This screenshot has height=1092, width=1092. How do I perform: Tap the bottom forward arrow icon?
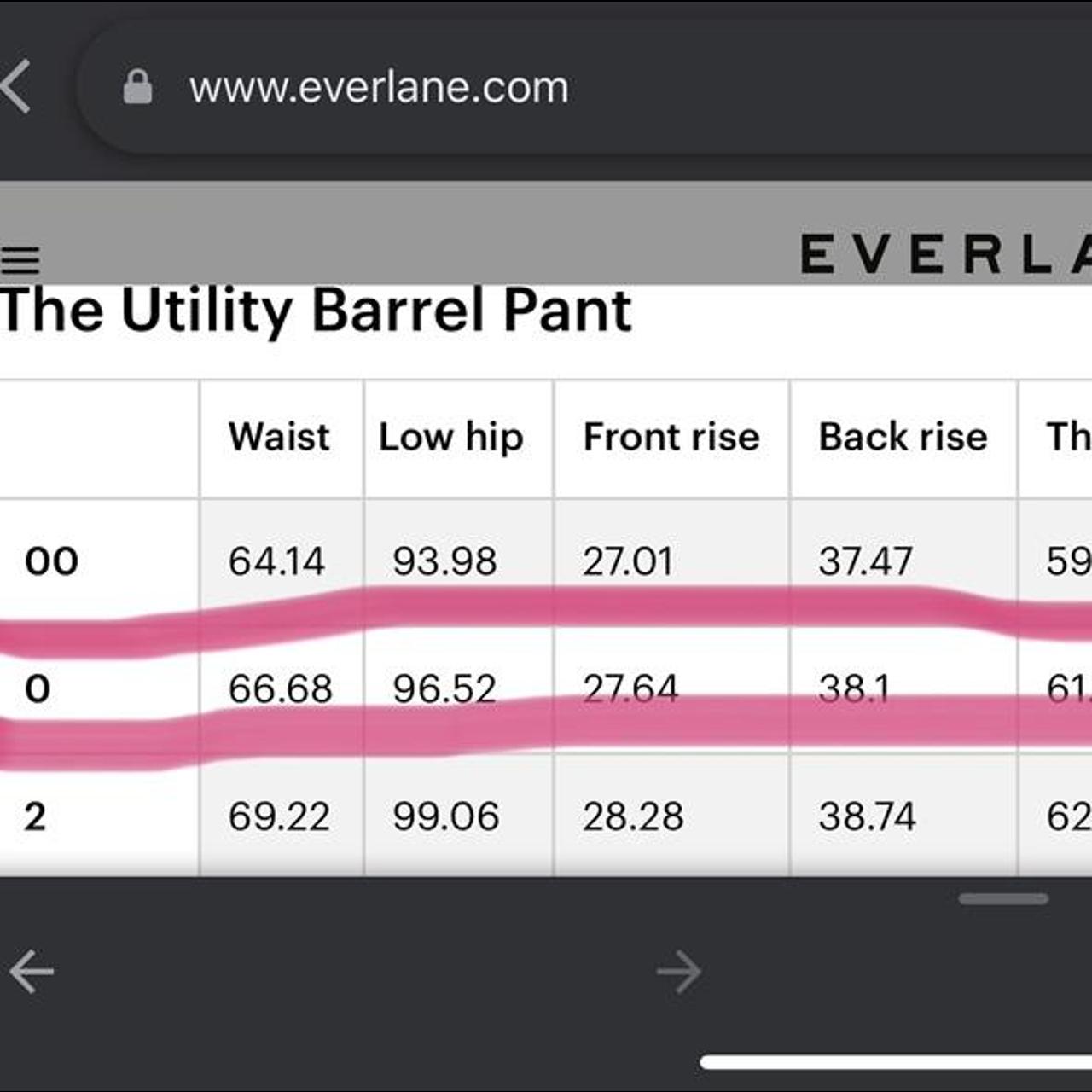(x=679, y=971)
